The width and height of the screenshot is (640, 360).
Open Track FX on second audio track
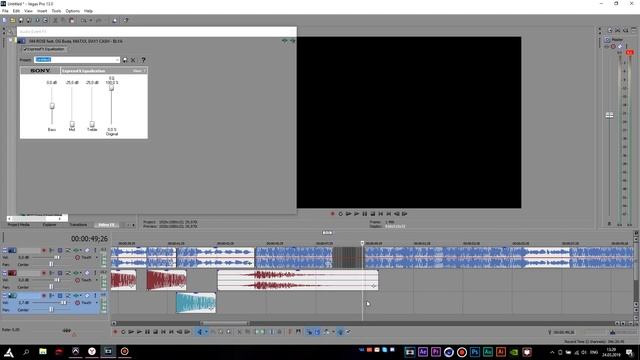tap(76, 273)
